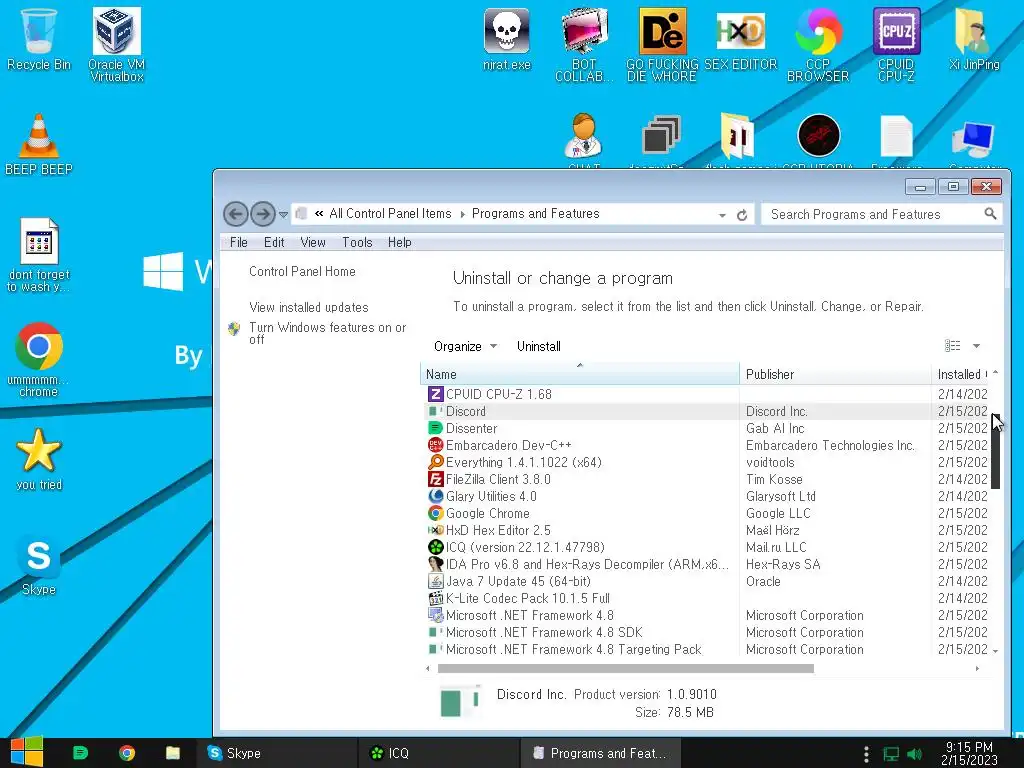The height and width of the screenshot is (768, 1024).
Task: Select the Dev-C++ icon labeled DIE
Action: click(x=662, y=44)
